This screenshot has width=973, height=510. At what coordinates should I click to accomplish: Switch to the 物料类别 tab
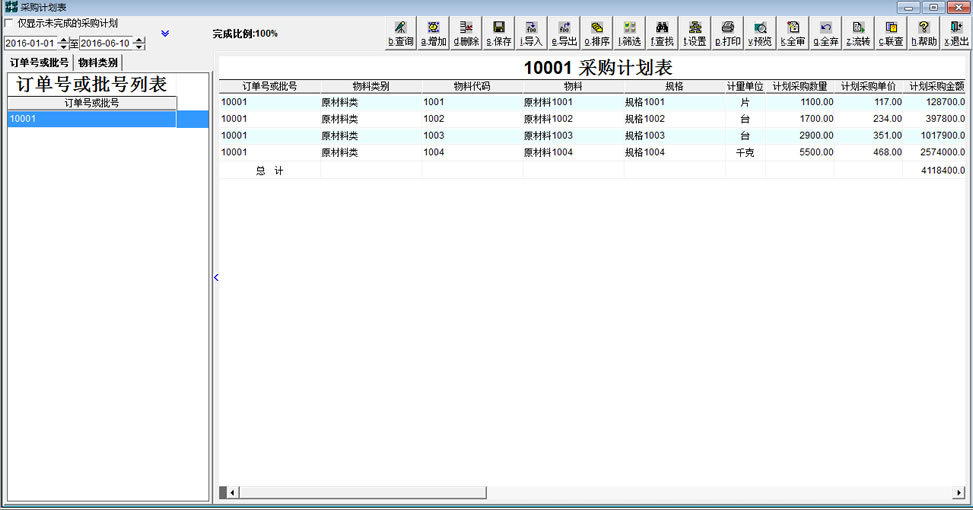tap(97, 63)
